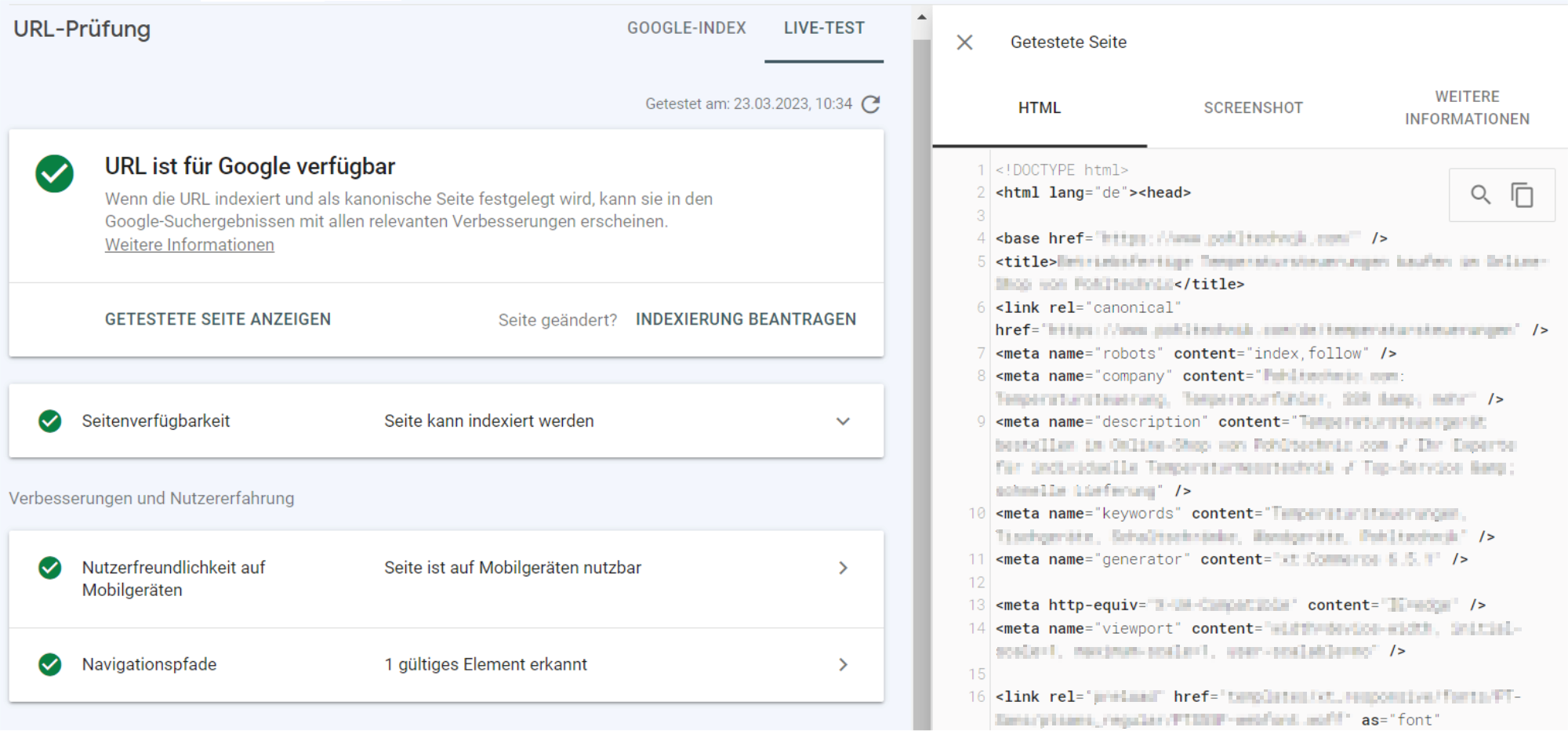Click the green check beside Navigationspfade

[50, 664]
